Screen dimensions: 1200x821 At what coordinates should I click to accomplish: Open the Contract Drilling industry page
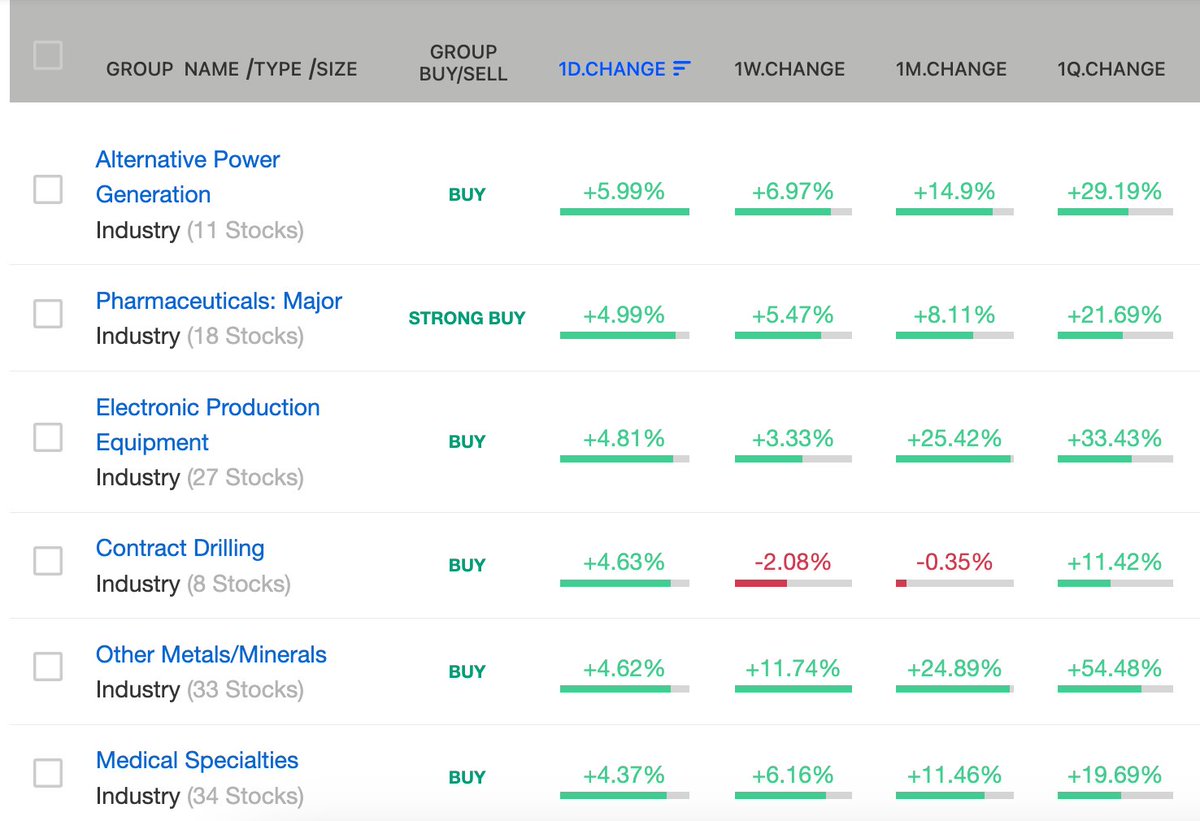(180, 548)
